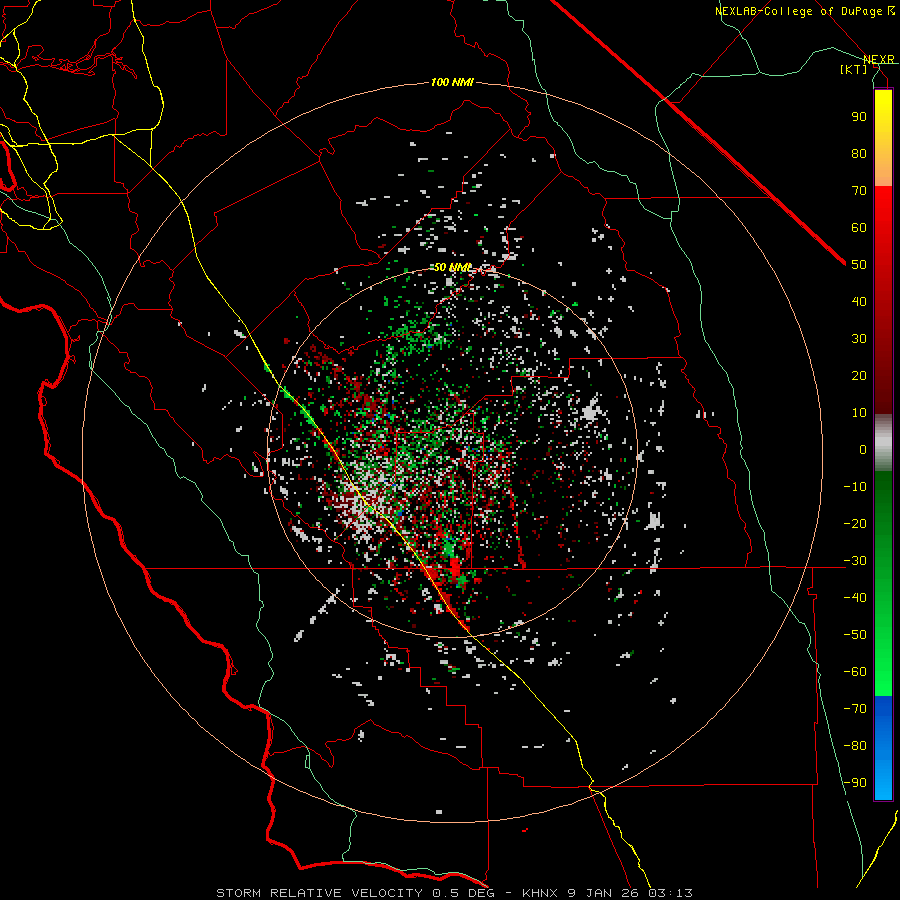This screenshot has height=900, width=900.
Task: Click the -60 value on the velocity scale
Action: tap(855, 672)
